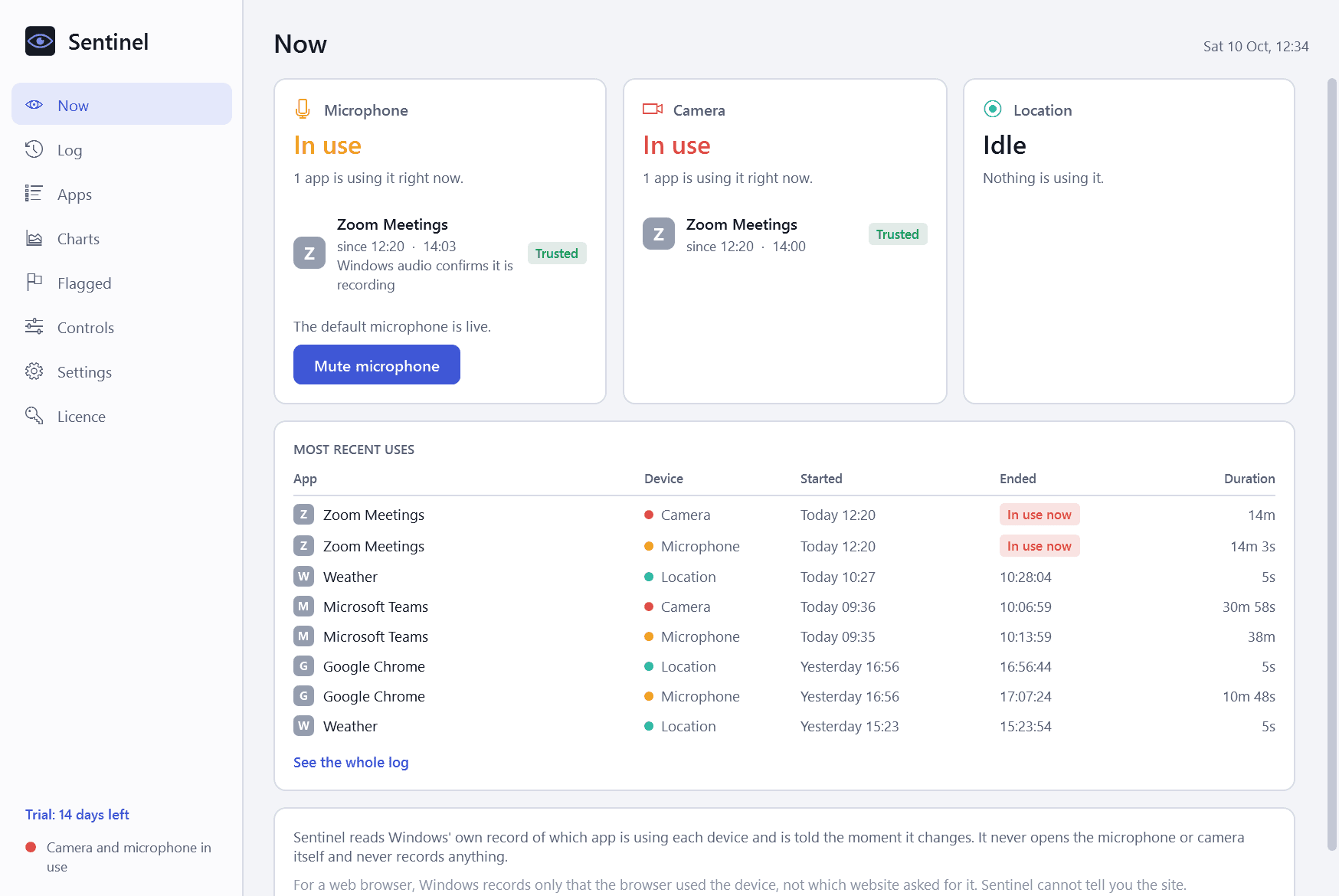Click the Trusted badge in Microphone card
The width and height of the screenshot is (1339, 896).
pos(557,253)
